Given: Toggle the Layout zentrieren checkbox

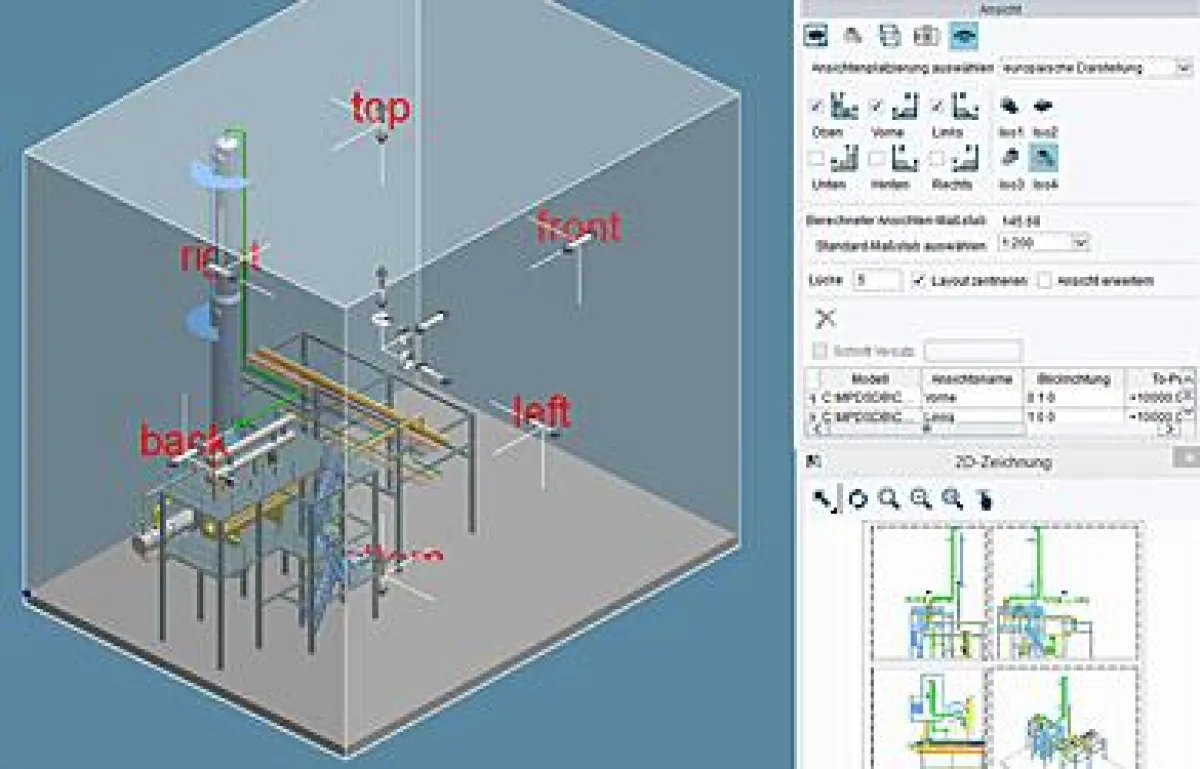Looking at the screenshot, I should pyautogui.click(x=920, y=281).
